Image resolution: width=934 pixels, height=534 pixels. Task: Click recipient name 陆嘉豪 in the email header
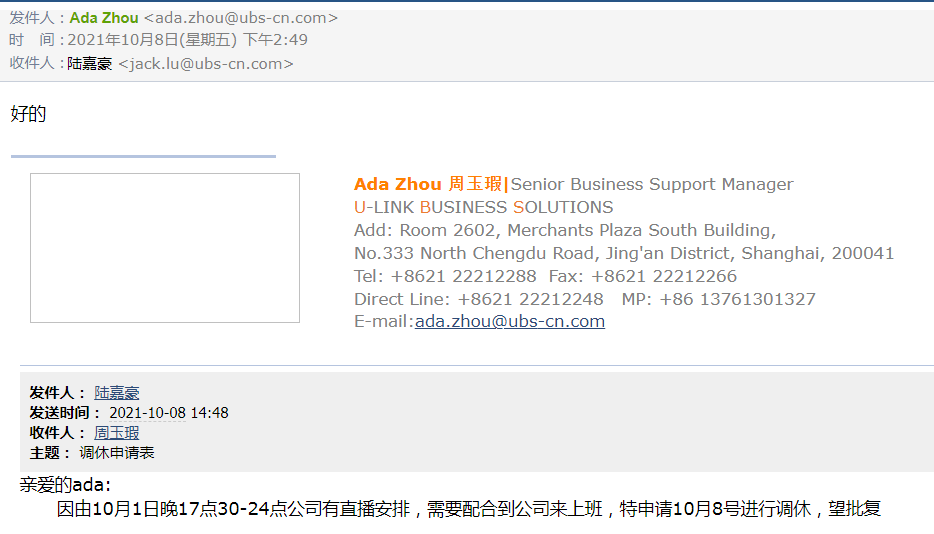[89, 64]
